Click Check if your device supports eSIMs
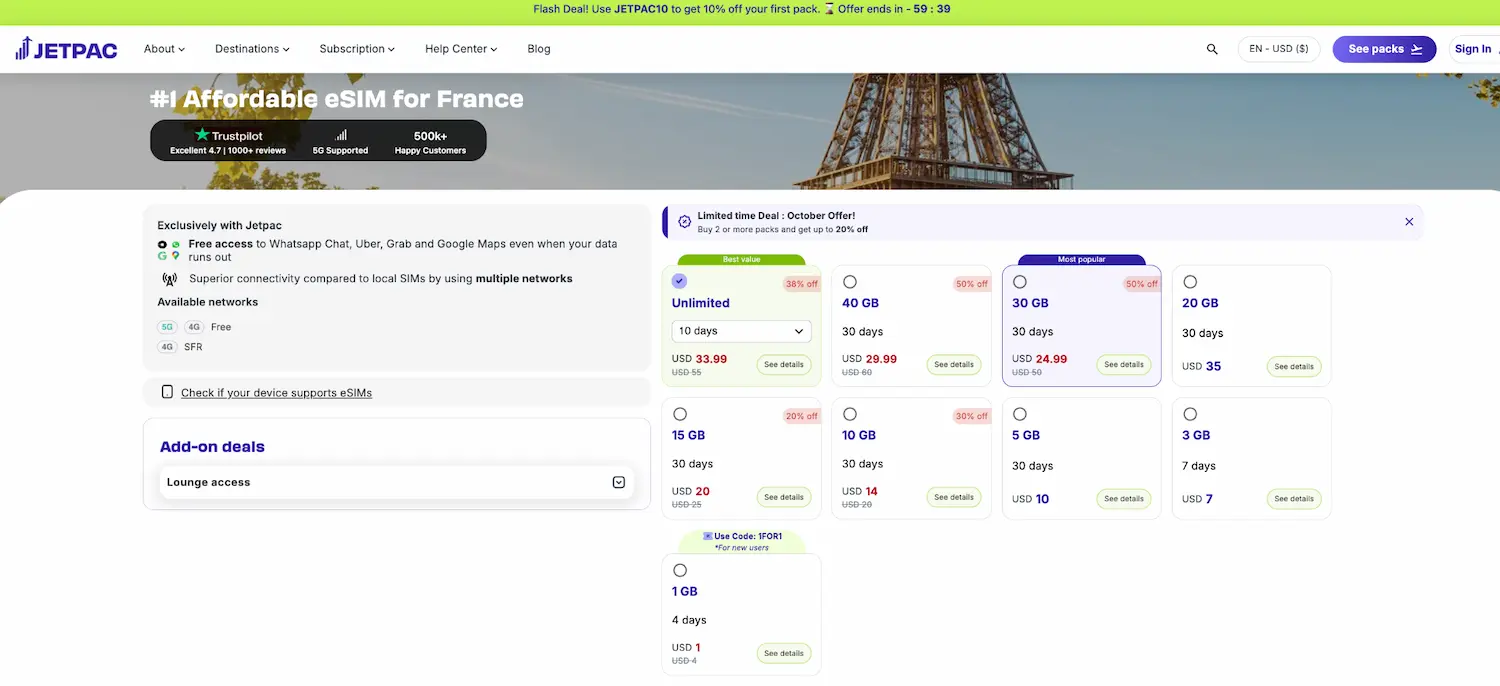The height and width of the screenshot is (686, 1500). (x=276, y=392)
